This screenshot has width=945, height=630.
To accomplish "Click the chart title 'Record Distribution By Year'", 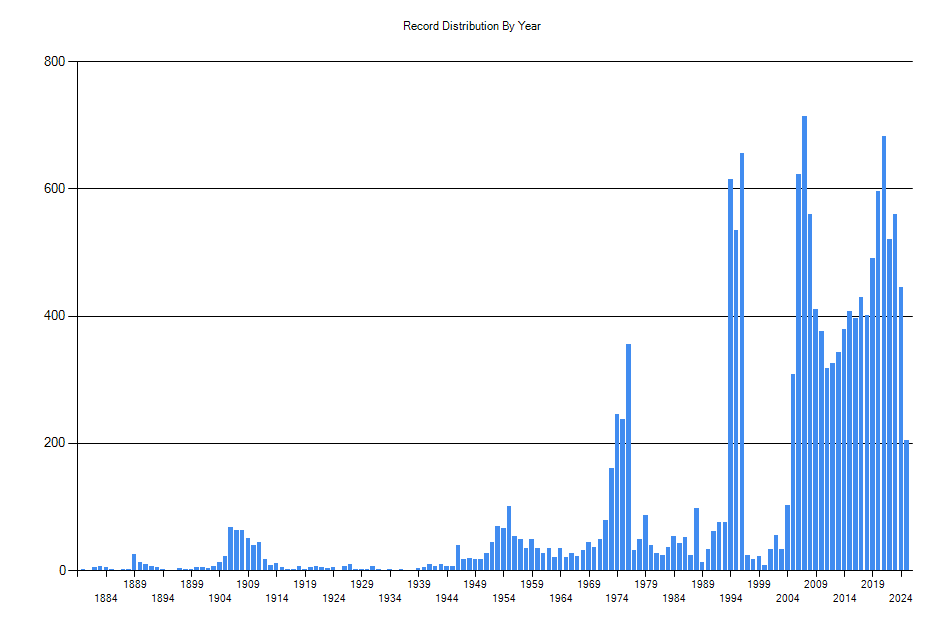I will (472, 26).
